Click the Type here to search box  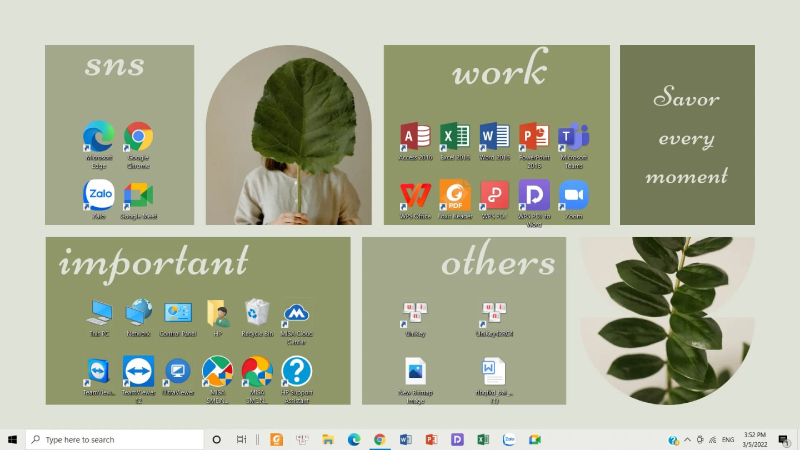pos(115,439)
